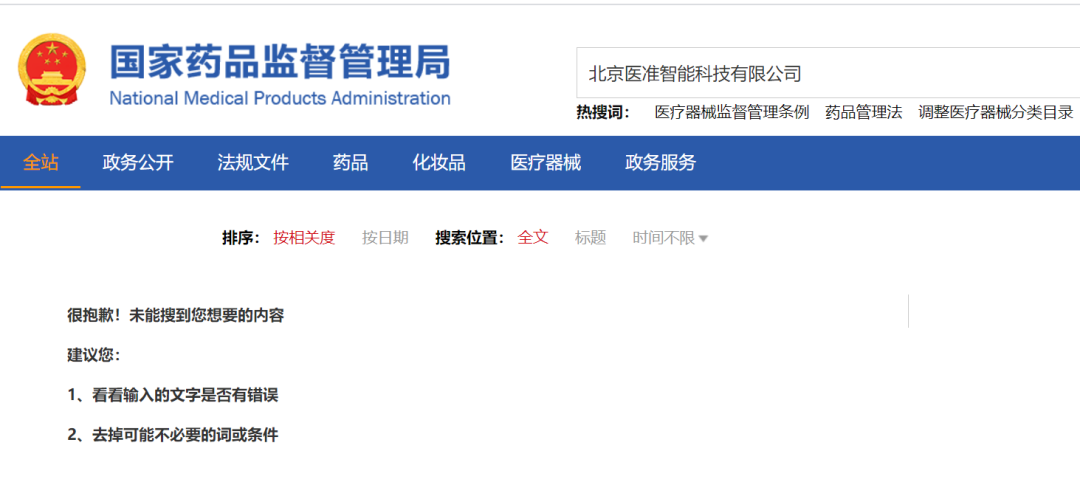
Task: Click the 热搜词 label
Action: pos(603,113)
